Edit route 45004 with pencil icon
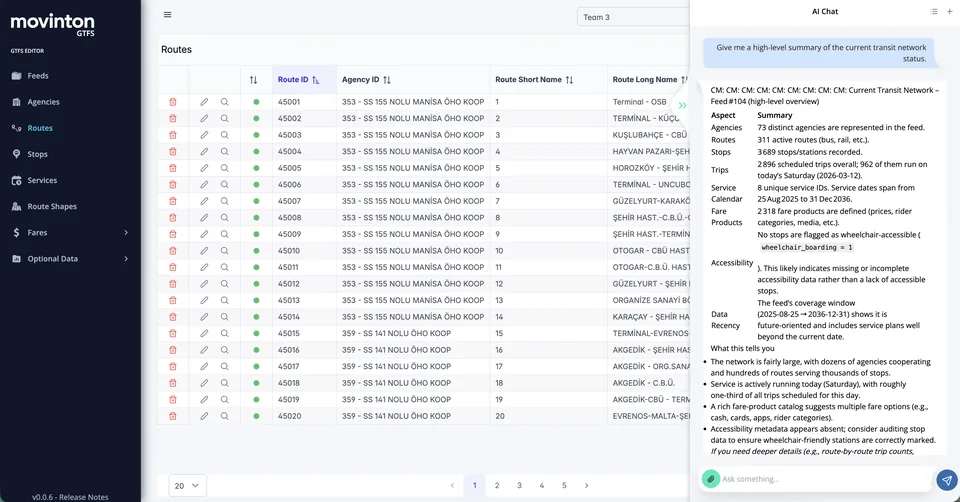 [204, 152]
